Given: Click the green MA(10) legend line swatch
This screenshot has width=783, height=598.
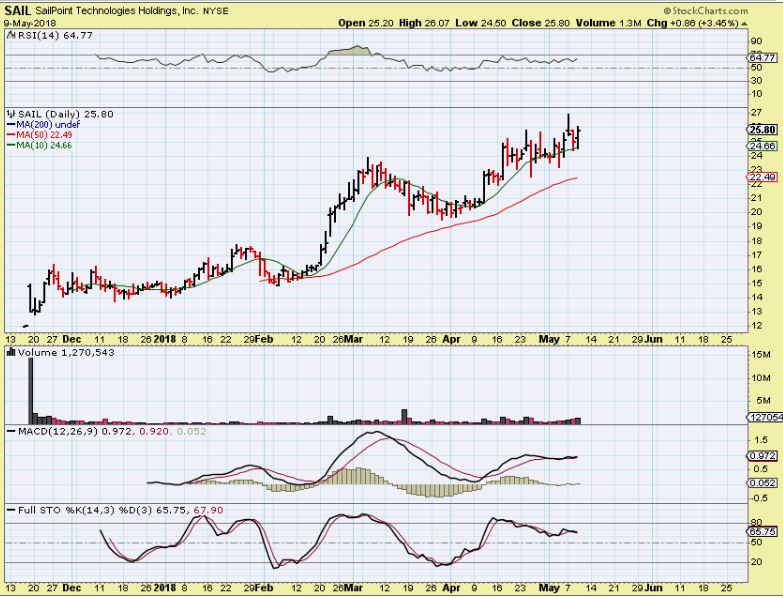Looking at the screenshot, I should point(10,146).
